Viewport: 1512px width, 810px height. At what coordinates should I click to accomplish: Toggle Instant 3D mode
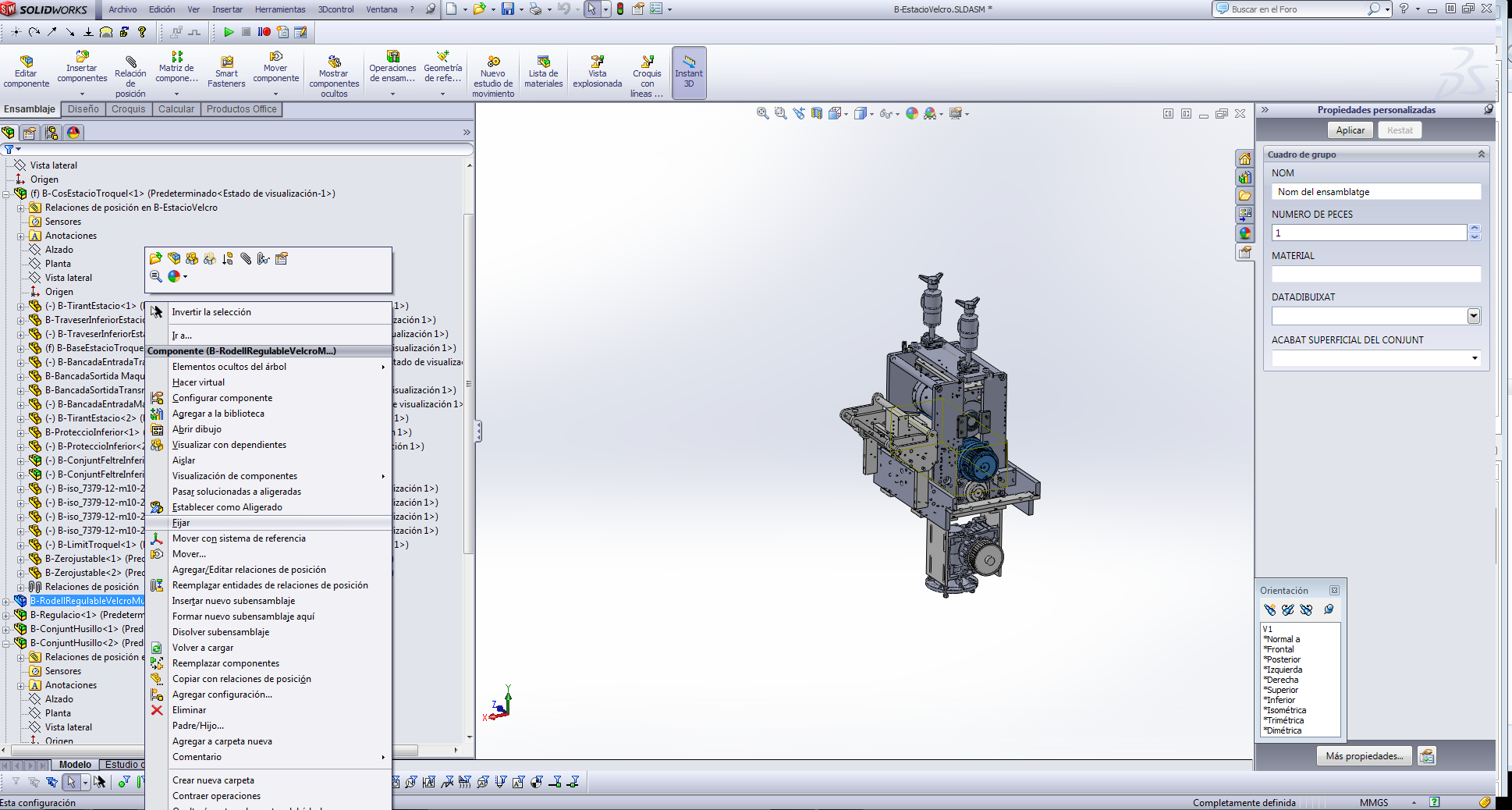point(689,72)
